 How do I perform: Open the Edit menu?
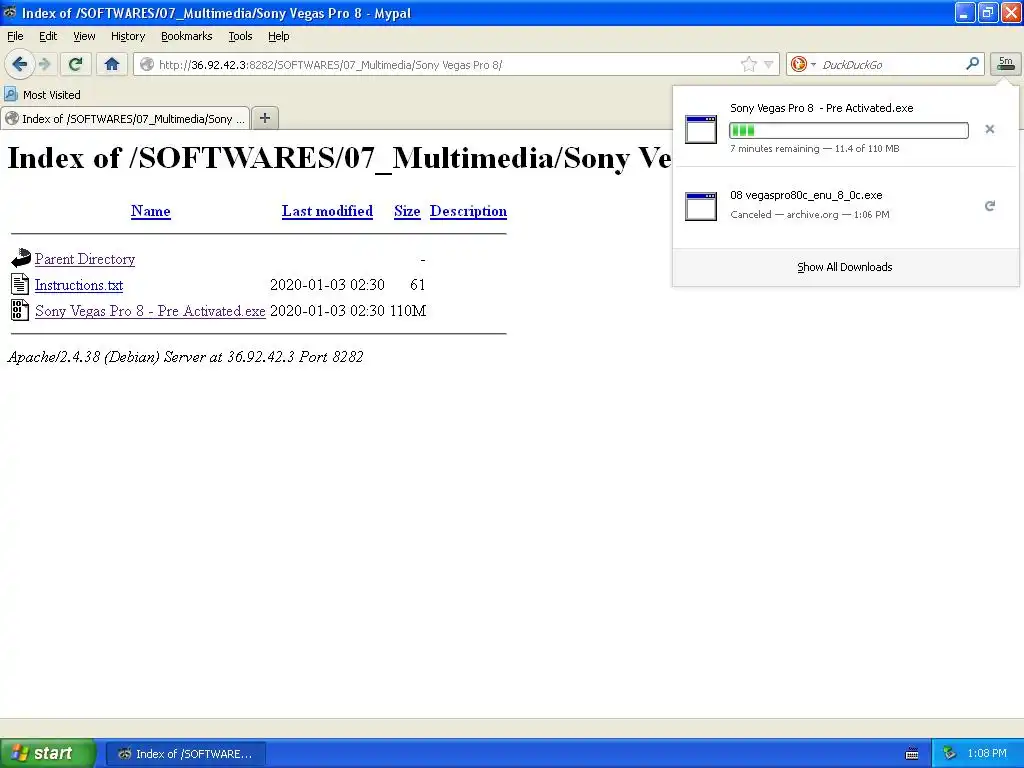48,36
